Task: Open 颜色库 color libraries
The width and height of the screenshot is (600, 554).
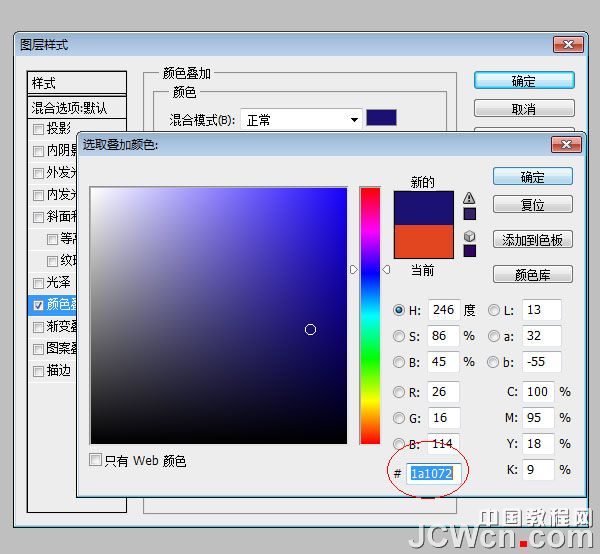Action: [532, 275]
